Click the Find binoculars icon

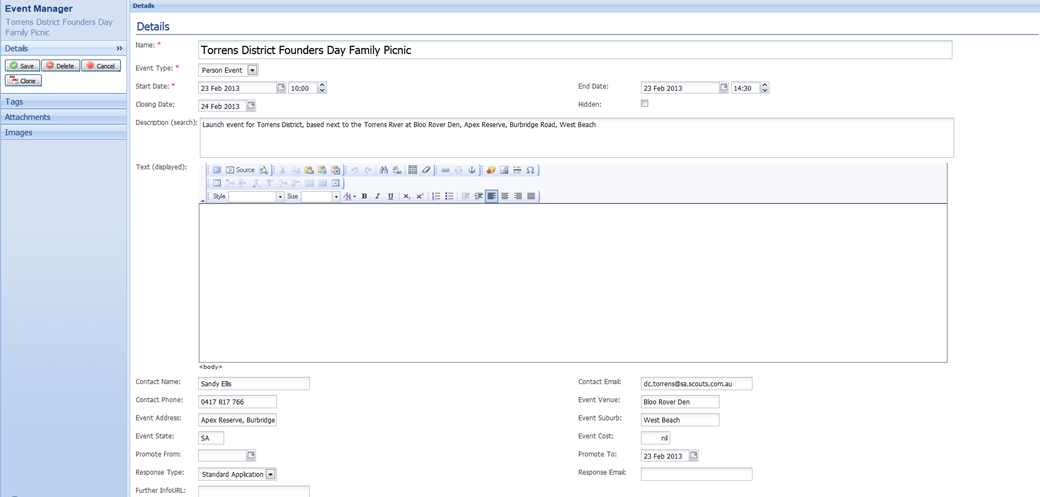click(x=384, y=170)
